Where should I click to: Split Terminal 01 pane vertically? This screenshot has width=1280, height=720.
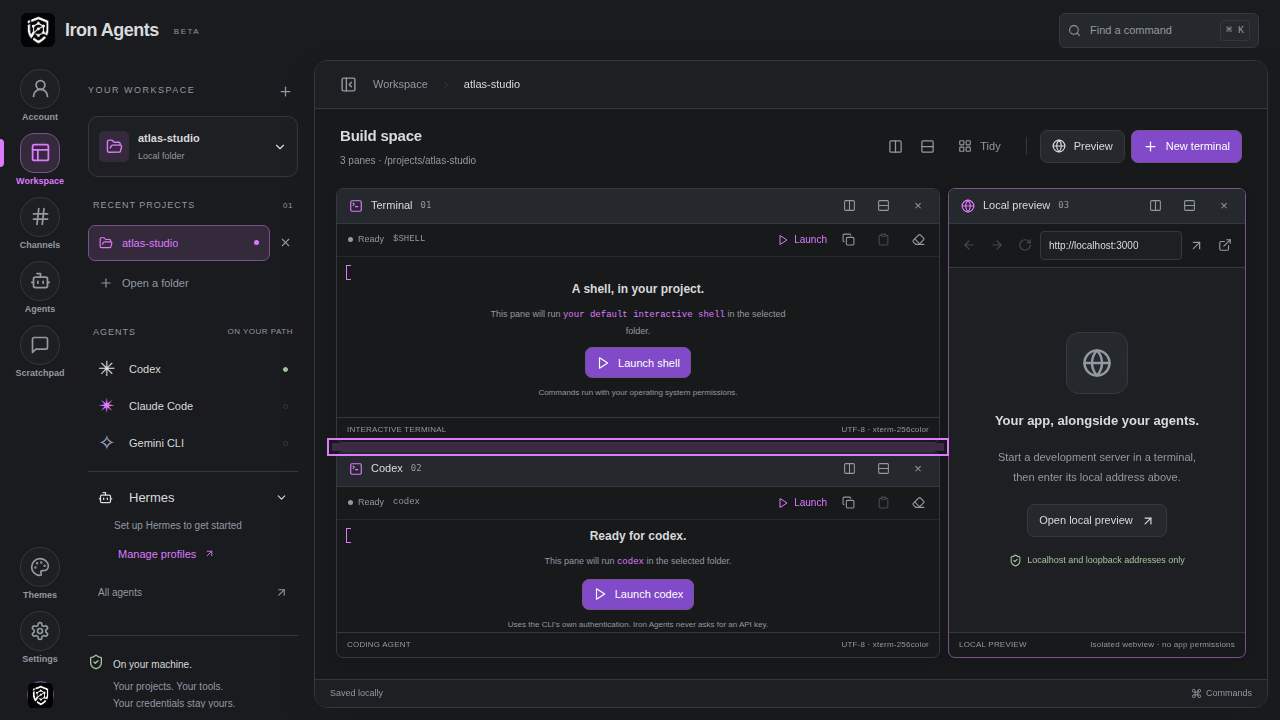click(849, 205)
